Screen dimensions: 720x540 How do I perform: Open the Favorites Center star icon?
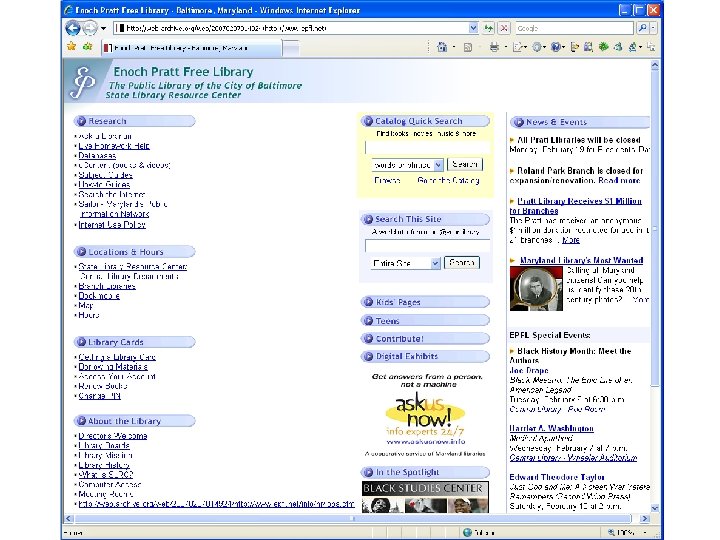coord(71,46)
